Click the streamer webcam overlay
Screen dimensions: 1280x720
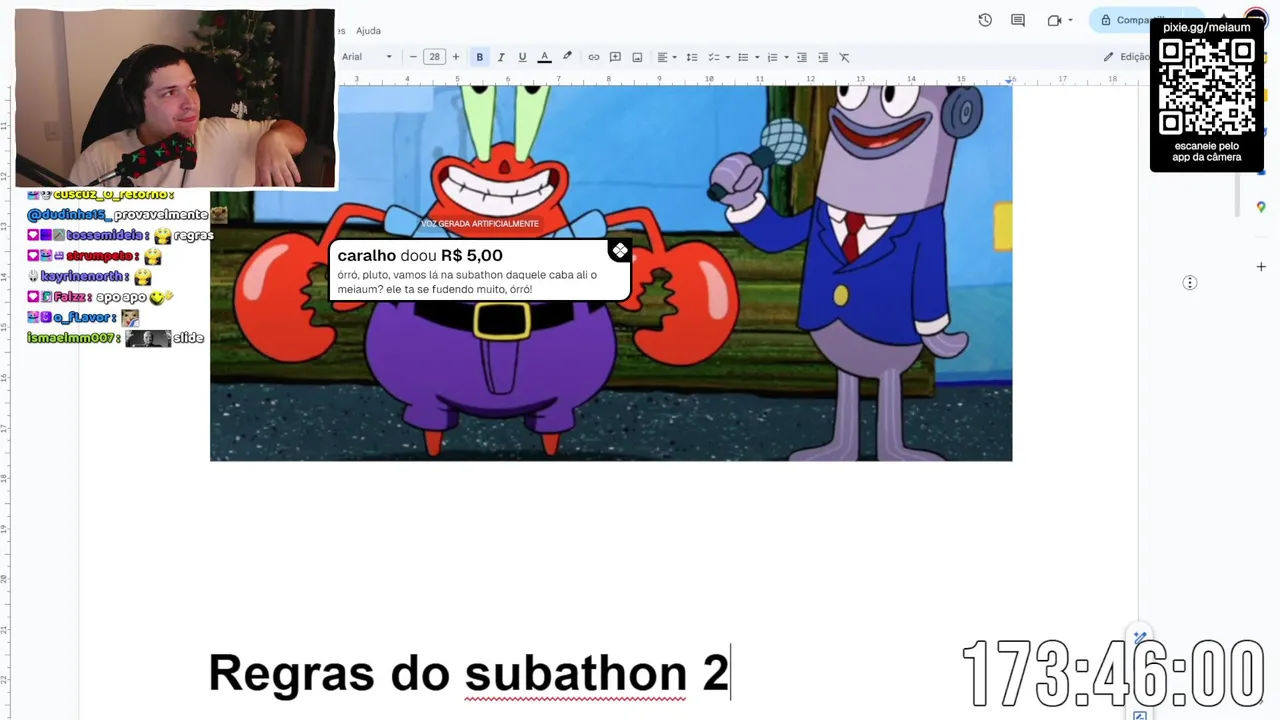click(x=175, y=98)
